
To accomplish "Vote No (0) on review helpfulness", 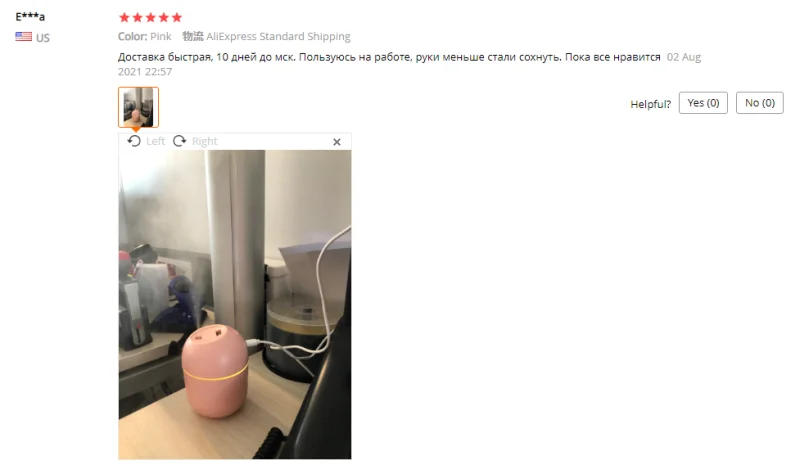I will point(760,103).
